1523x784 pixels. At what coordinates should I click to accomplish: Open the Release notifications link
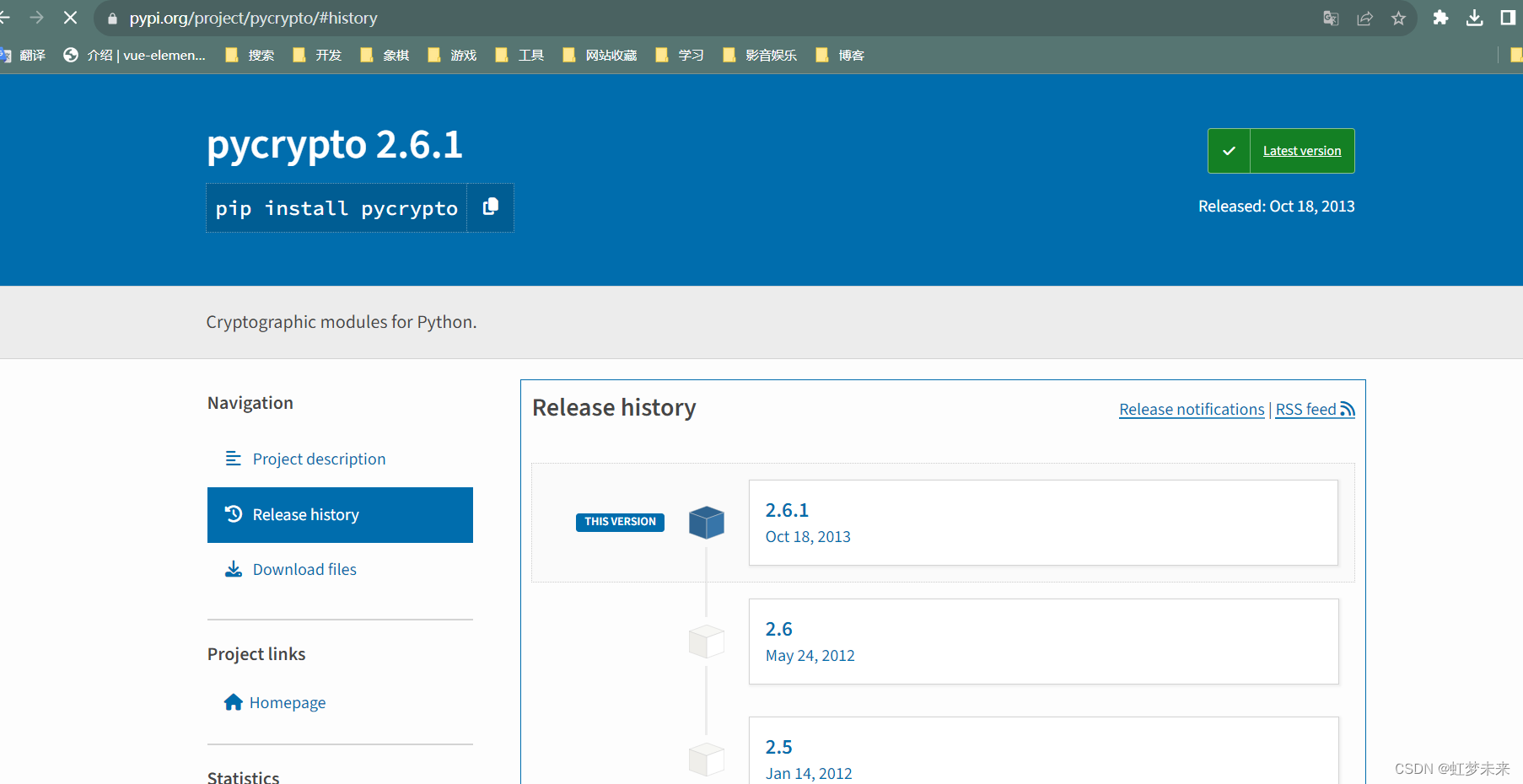pyautogui.click(x=1192, y=410)
